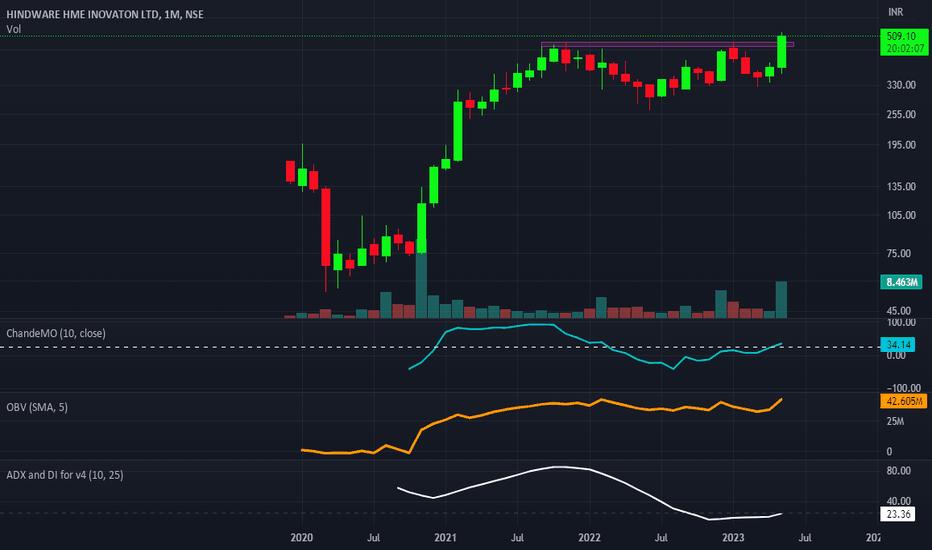932x550 pixels.
Task: Click the 40.00 ADX scale label
Action: pyautogui.click(x=899, y=501)
